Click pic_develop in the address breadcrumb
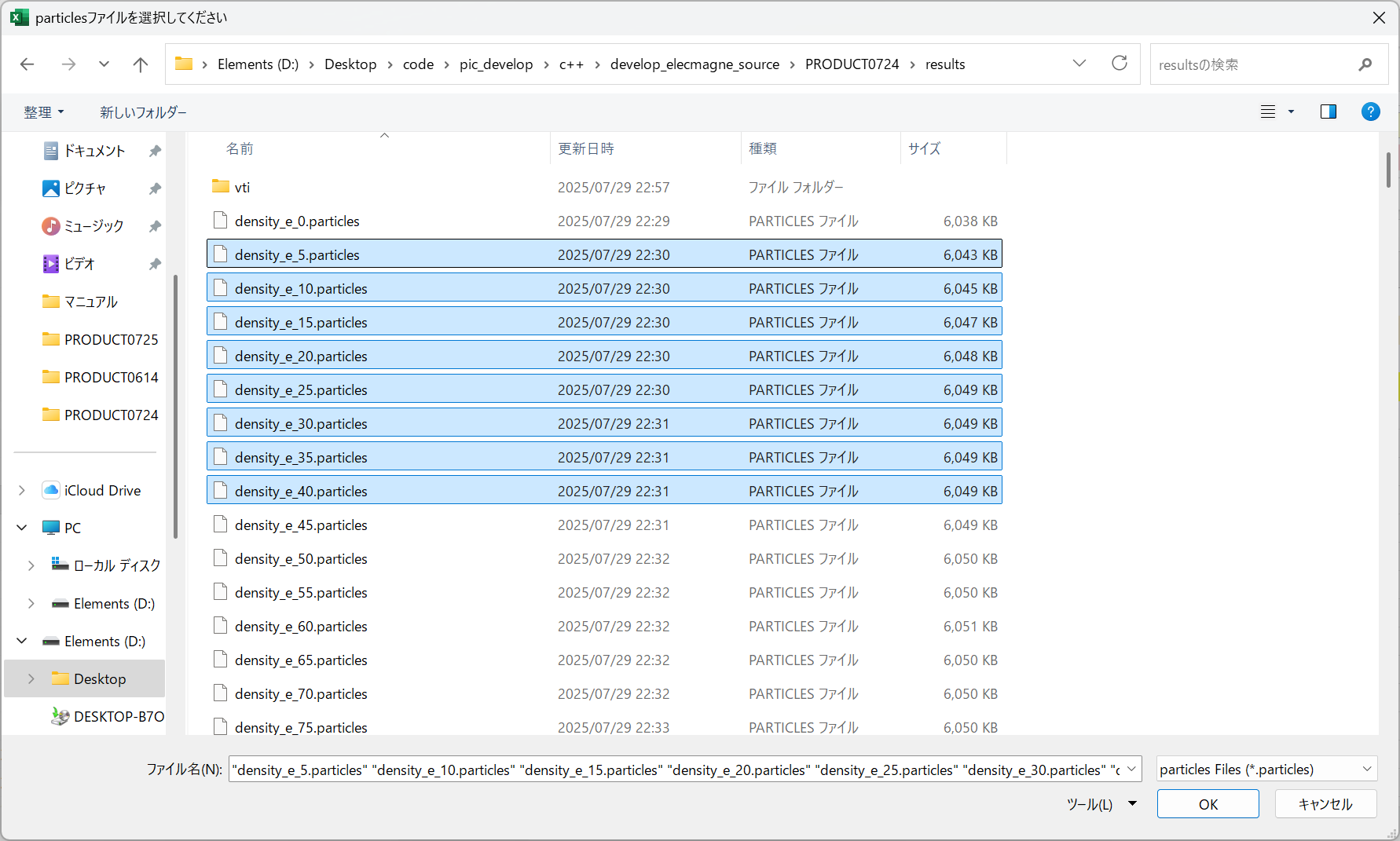Image resolution: width=1400 pixels, height=841 pixels. coord(497,64)
